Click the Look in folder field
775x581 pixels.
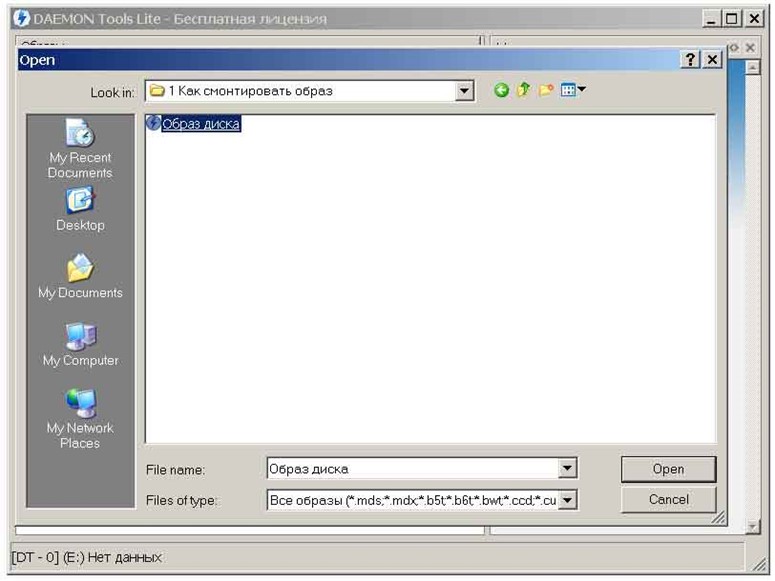coord(309,91)
